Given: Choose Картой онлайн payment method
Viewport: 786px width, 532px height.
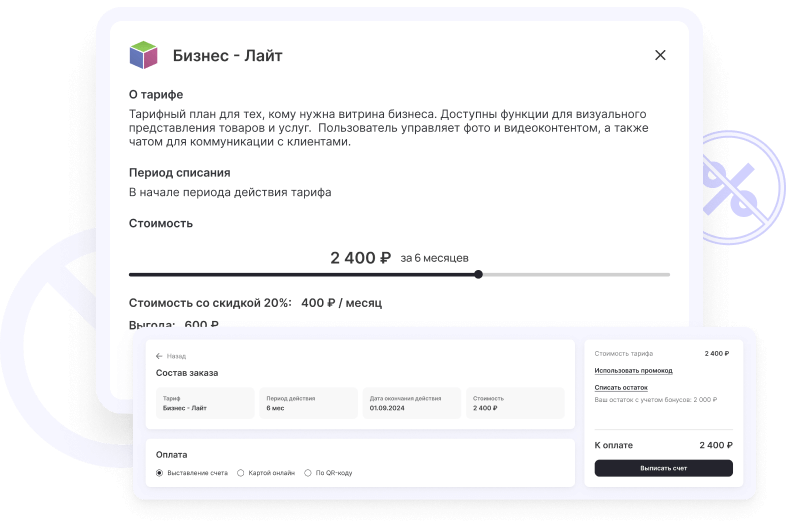Looking at the screenshot, I should (x=240, y=472).
